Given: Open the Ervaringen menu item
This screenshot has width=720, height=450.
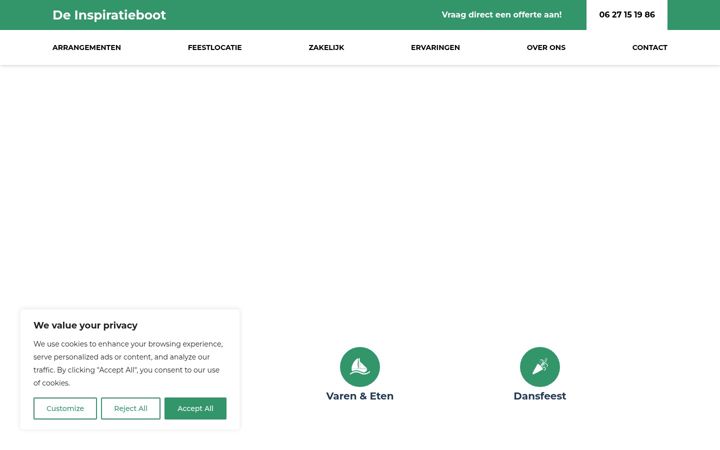Looking at the screenshot, I should (435, 47).
